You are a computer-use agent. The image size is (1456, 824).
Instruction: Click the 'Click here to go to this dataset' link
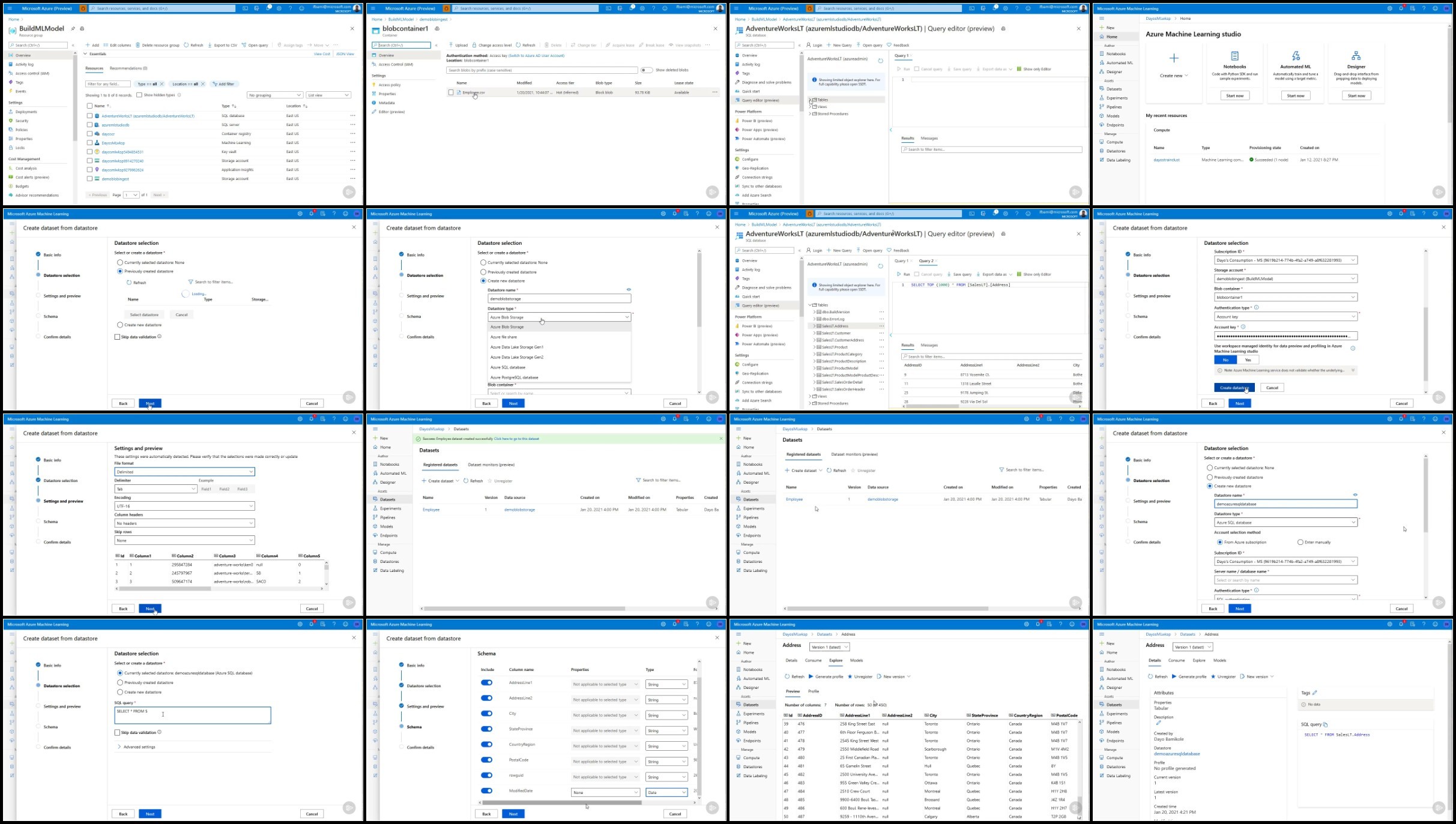516,439
